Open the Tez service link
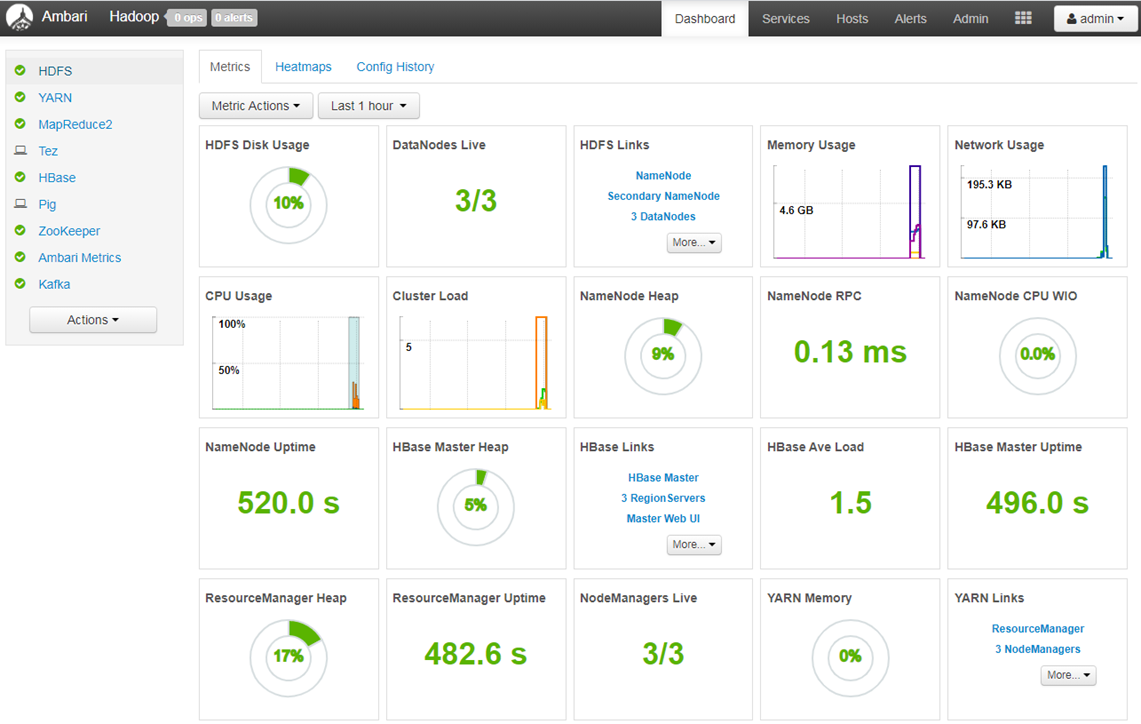This screenshot has height=724, width=1141. pos(48,151)
